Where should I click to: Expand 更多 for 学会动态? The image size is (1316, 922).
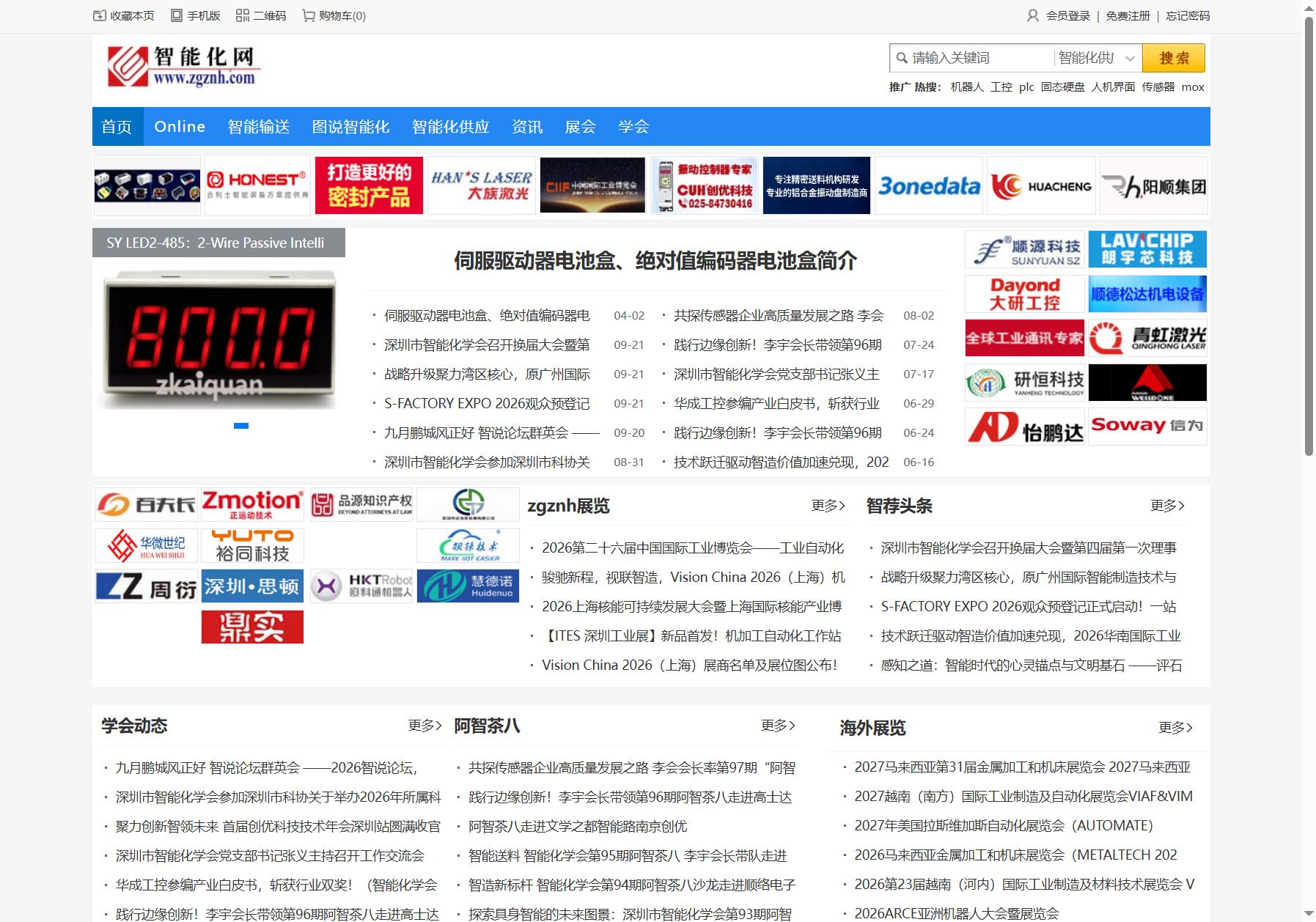(x=425, y=725)
